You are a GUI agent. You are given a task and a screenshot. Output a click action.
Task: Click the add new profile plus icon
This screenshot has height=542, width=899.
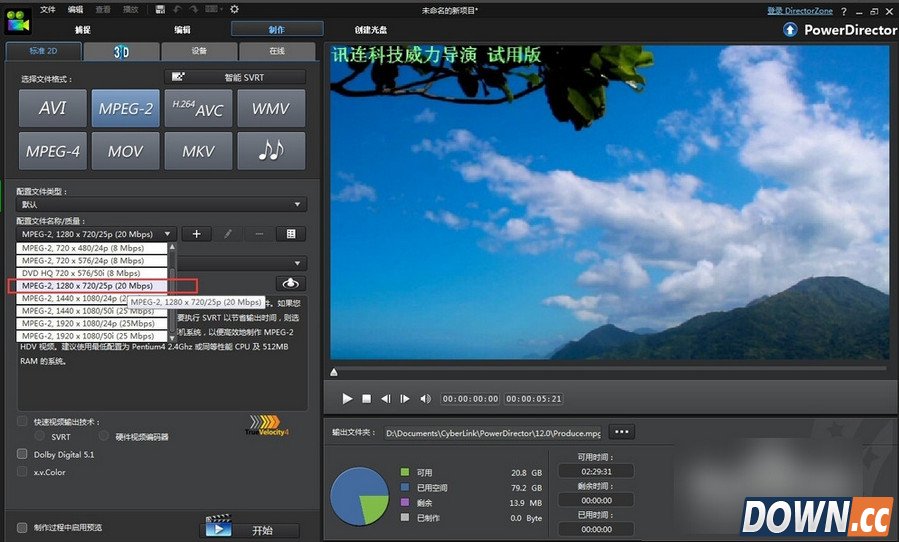coord(196,234)
